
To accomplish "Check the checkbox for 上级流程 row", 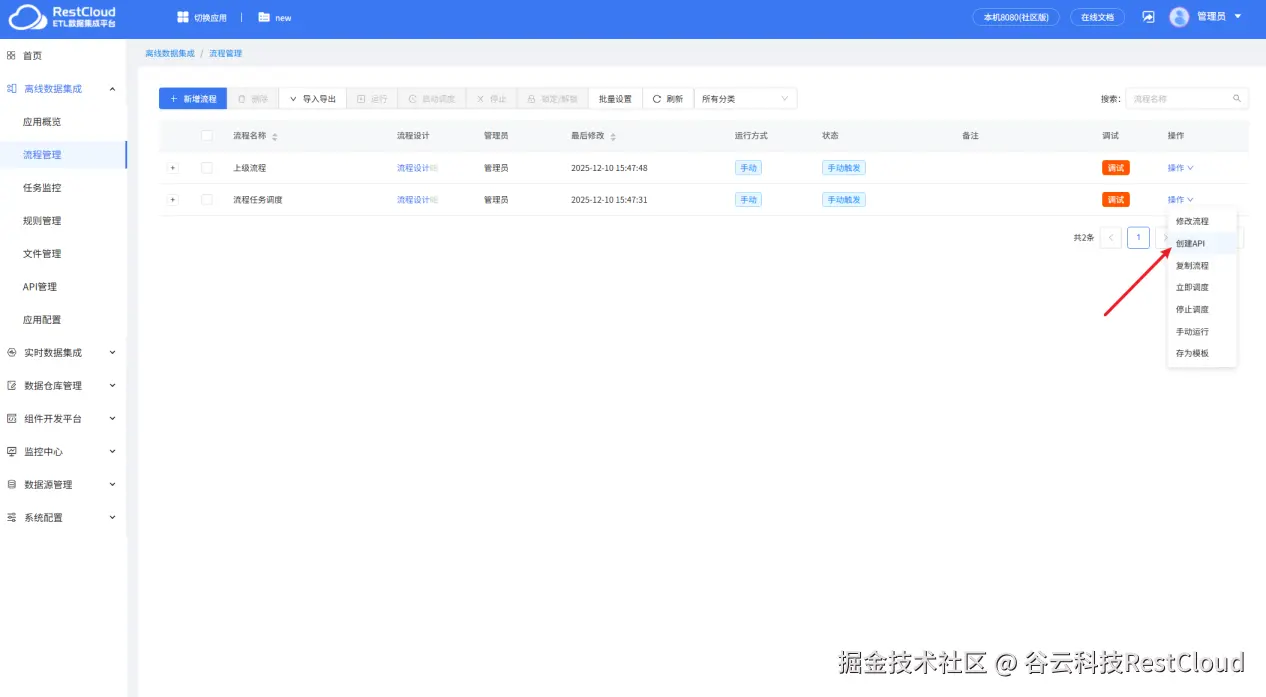I will coord(206,167).
